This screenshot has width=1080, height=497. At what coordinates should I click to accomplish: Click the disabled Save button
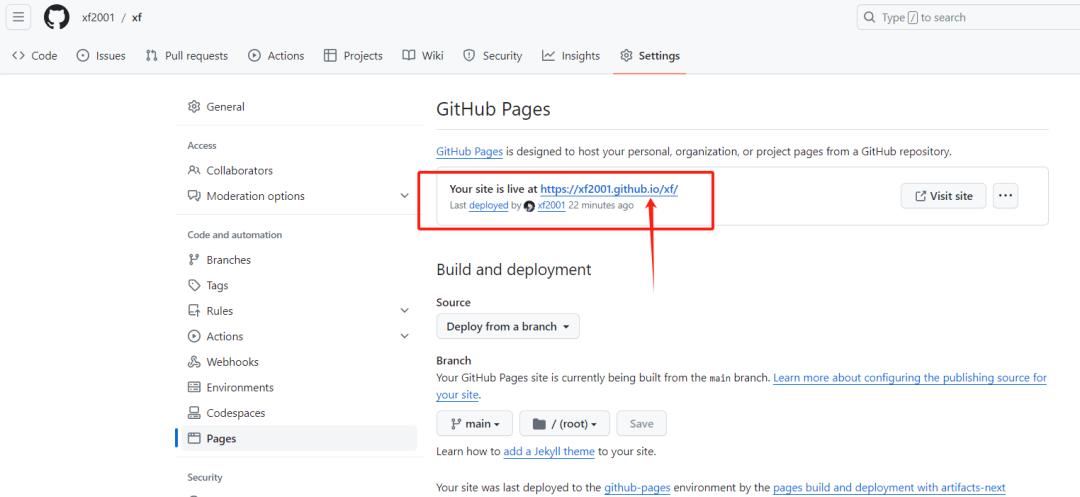tap(641, 424)
